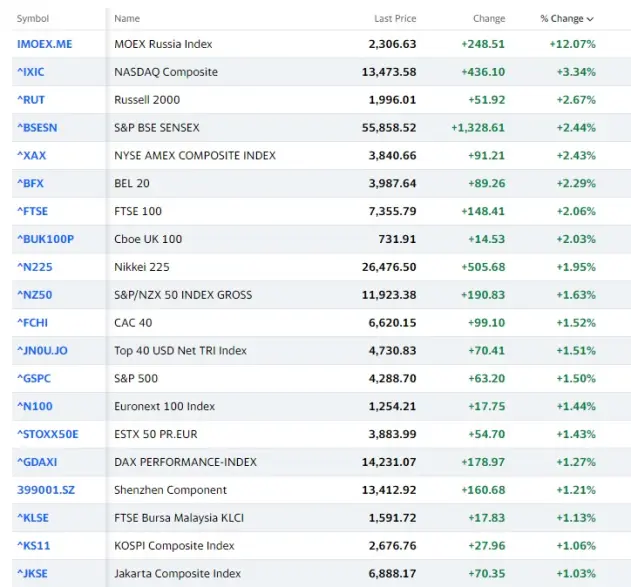
Task: Click the +2.67% percent change
Action: [x=576, y=99]
